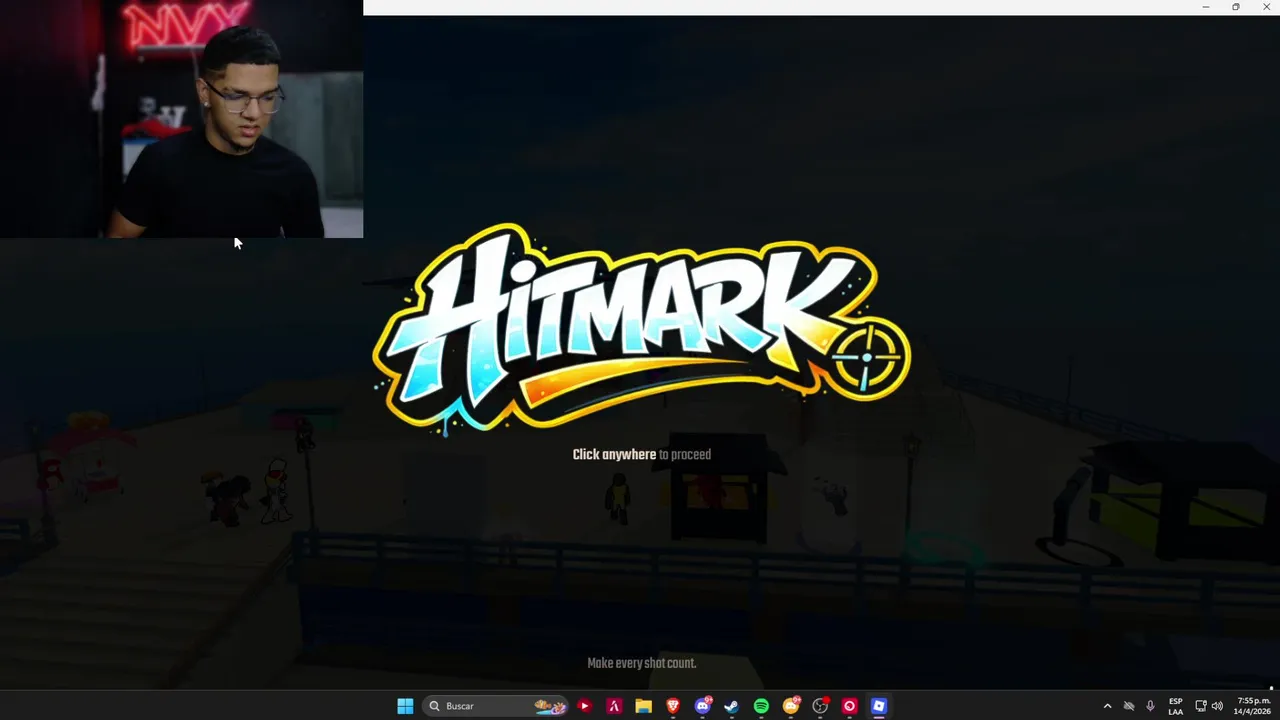Click the "Click anywhere to proceed" prompt
The width and height of the screenshot is (1280, 720).
click(x=641, y=454)
